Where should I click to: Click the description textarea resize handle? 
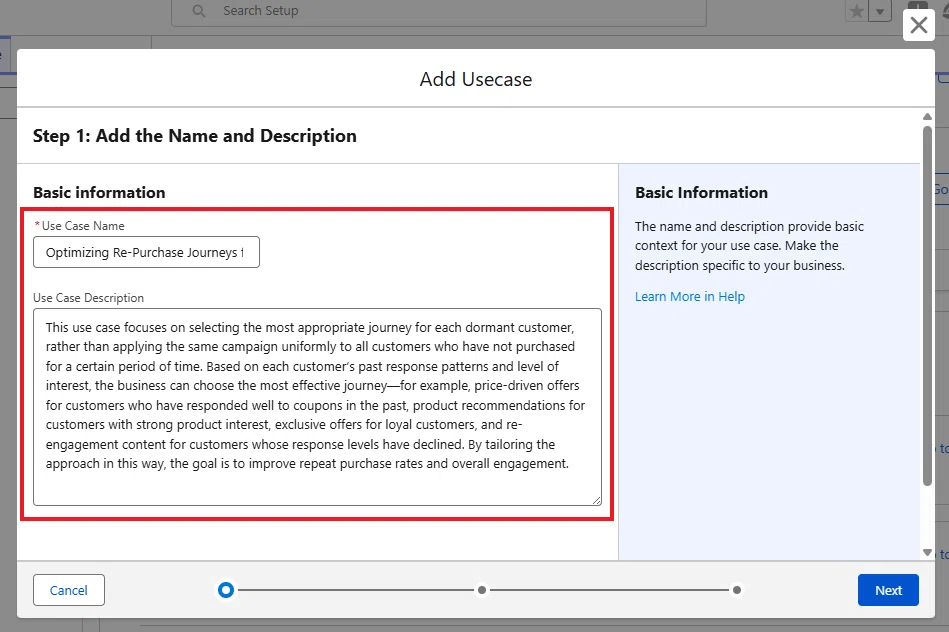point(597,500)
